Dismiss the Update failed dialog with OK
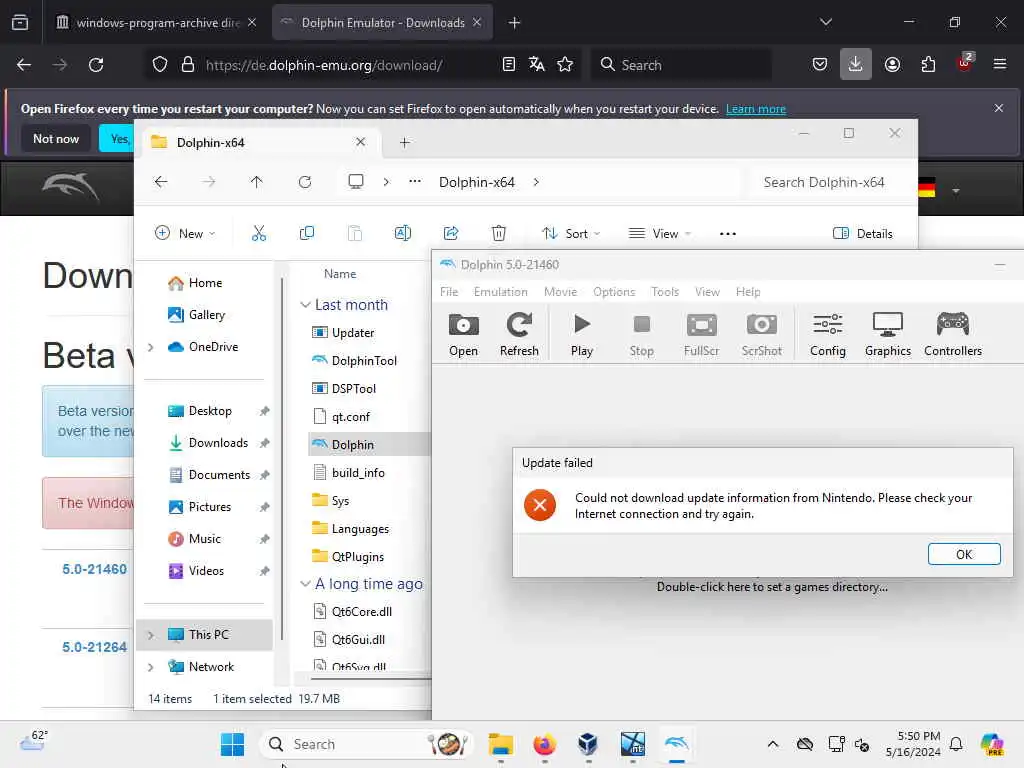Screen dimensions: 1024x768 [964, 554]
